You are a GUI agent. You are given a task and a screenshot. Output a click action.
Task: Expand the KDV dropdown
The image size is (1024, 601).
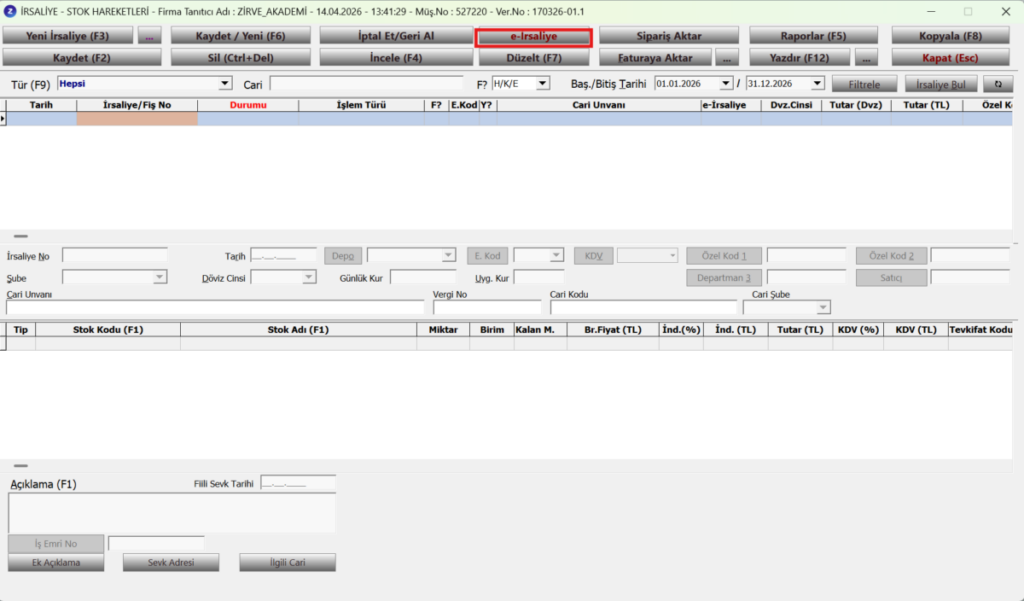click(x=672, y=255)
